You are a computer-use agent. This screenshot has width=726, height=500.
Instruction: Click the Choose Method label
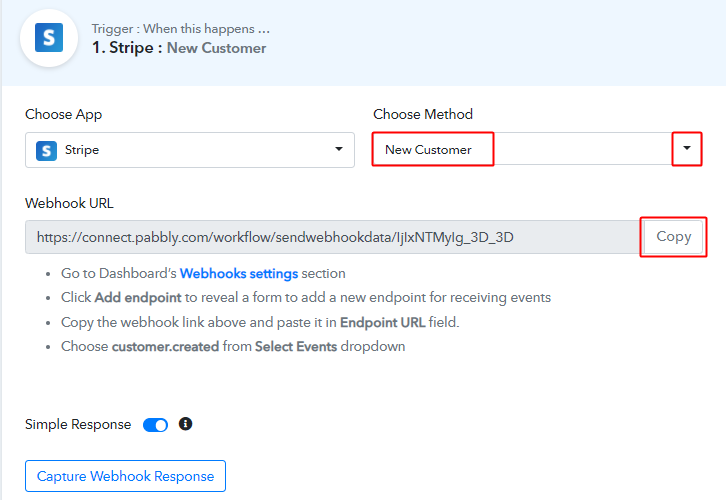[x=423, y=114]
